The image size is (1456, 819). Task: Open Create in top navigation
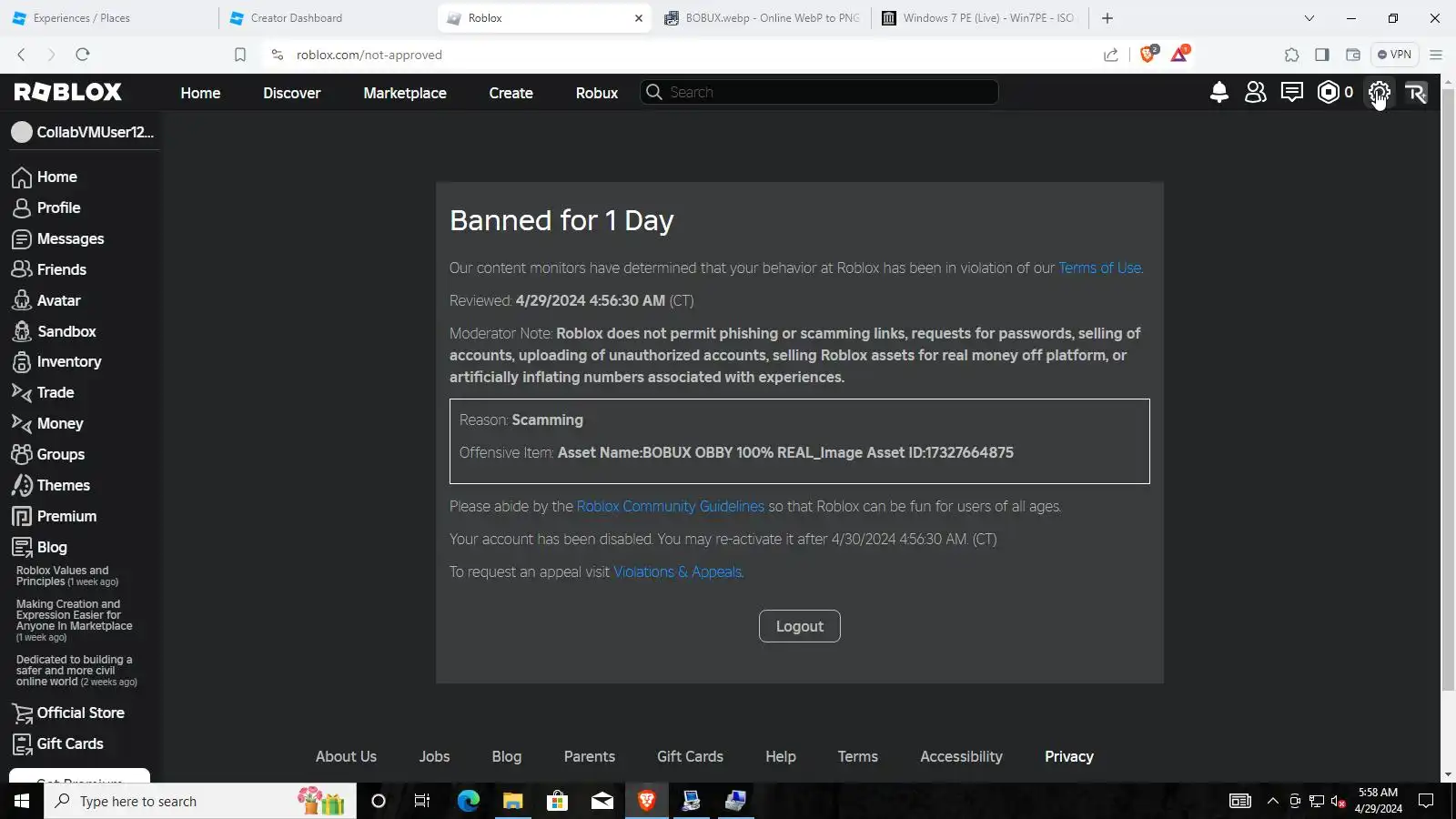click(511, 93)
